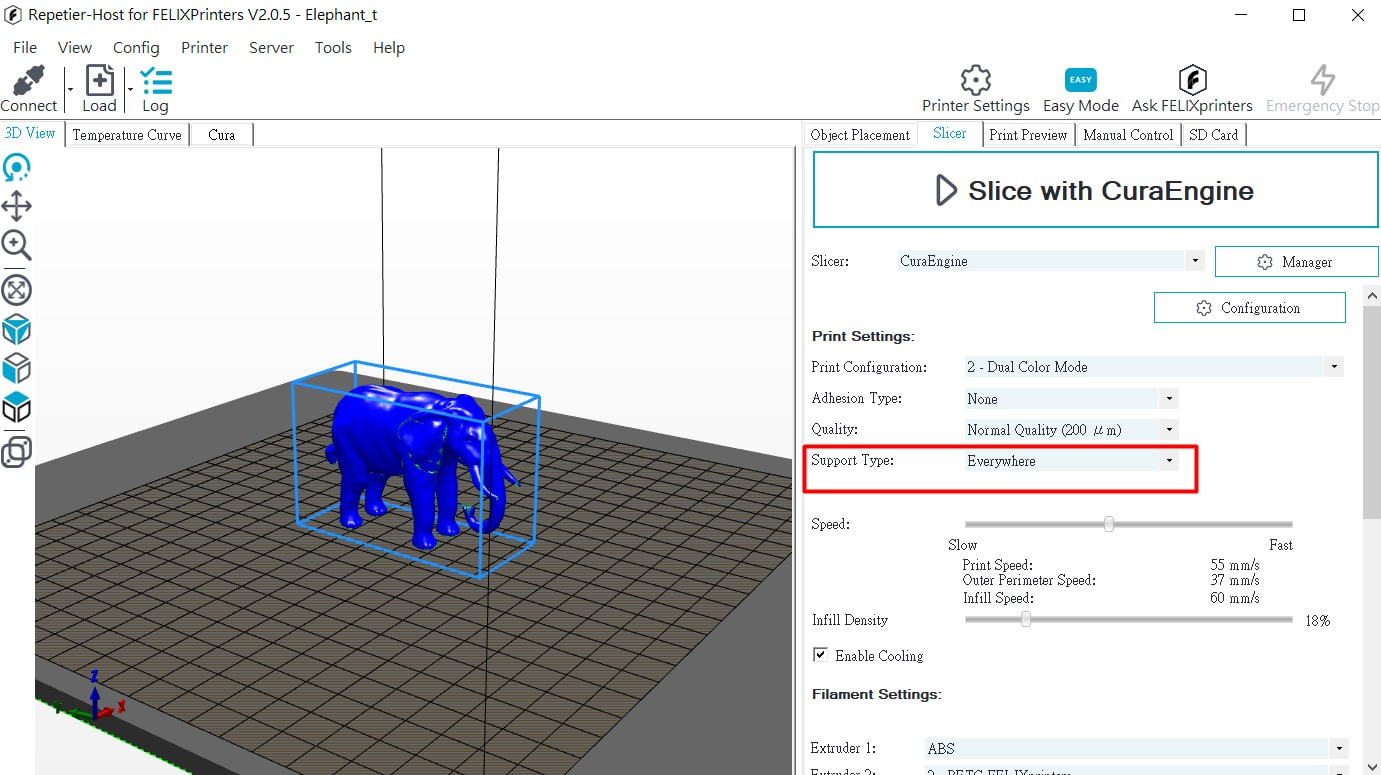This screenshot has height=775, width=1381.
Task: Open the View menu
Action: coord(75,48)
